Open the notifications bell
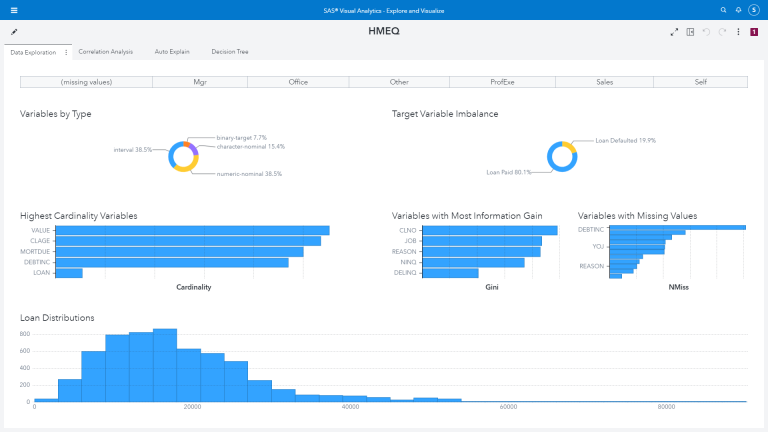Viewport: 768px width, 432px height. (737, 10)
